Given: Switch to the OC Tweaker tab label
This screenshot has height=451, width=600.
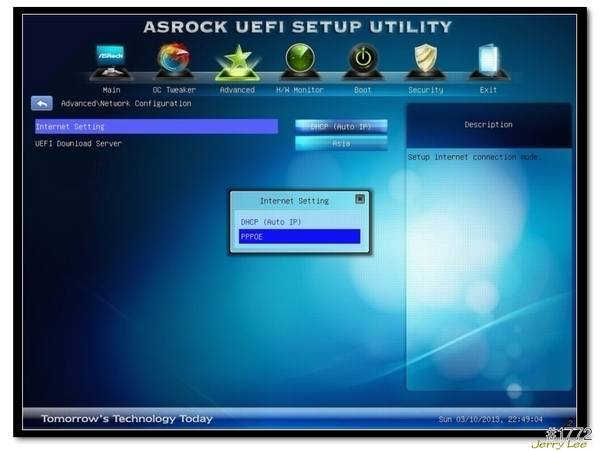Looking at the screenshot, I should [174, 90].
